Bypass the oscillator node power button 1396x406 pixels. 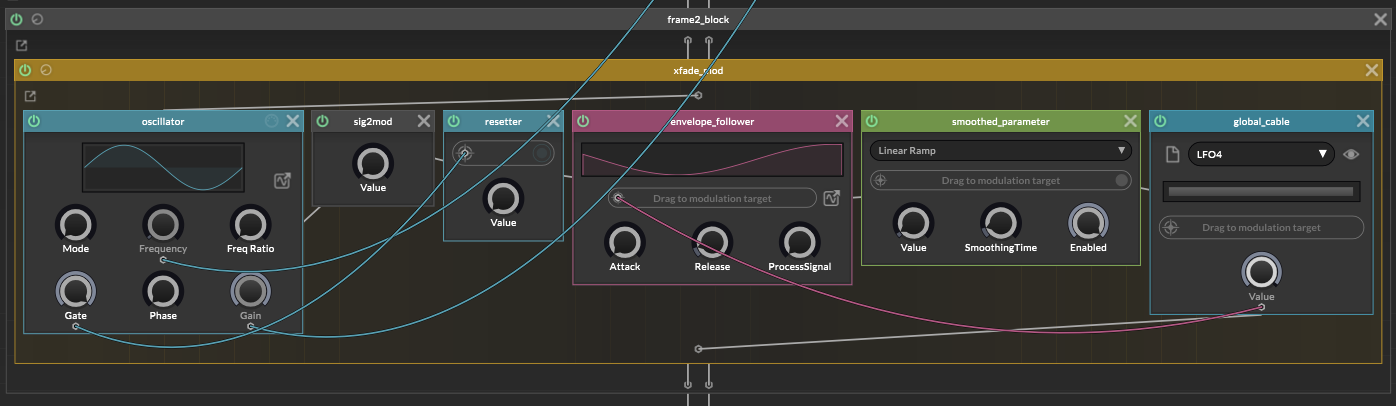(x=34, y=121)
